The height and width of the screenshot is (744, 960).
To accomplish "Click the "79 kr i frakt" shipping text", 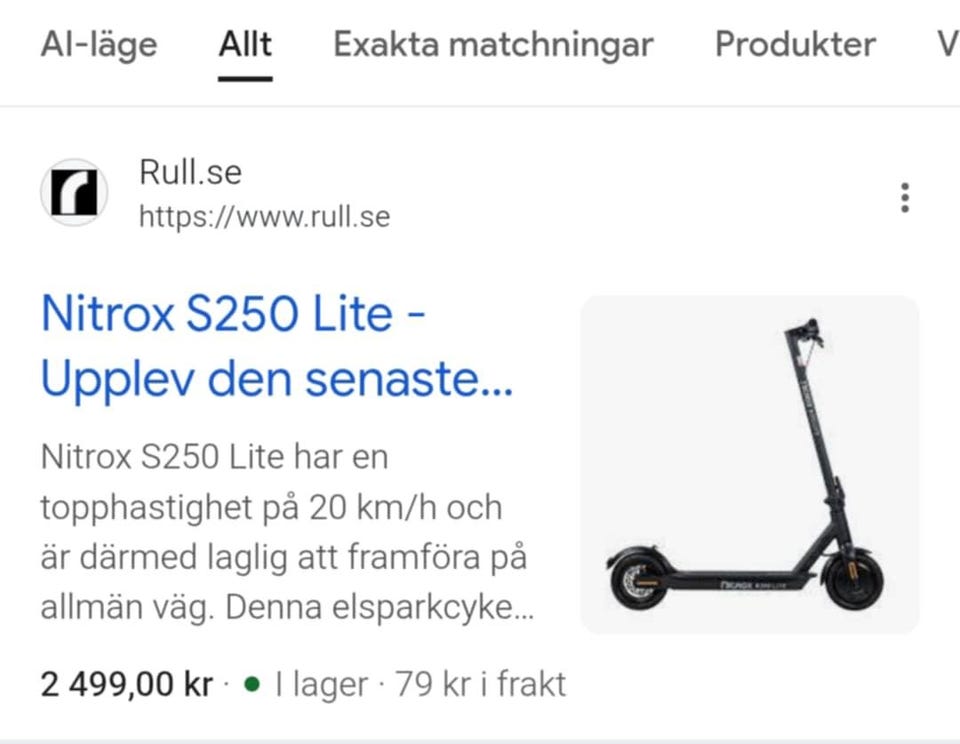I will pos(481,684).
